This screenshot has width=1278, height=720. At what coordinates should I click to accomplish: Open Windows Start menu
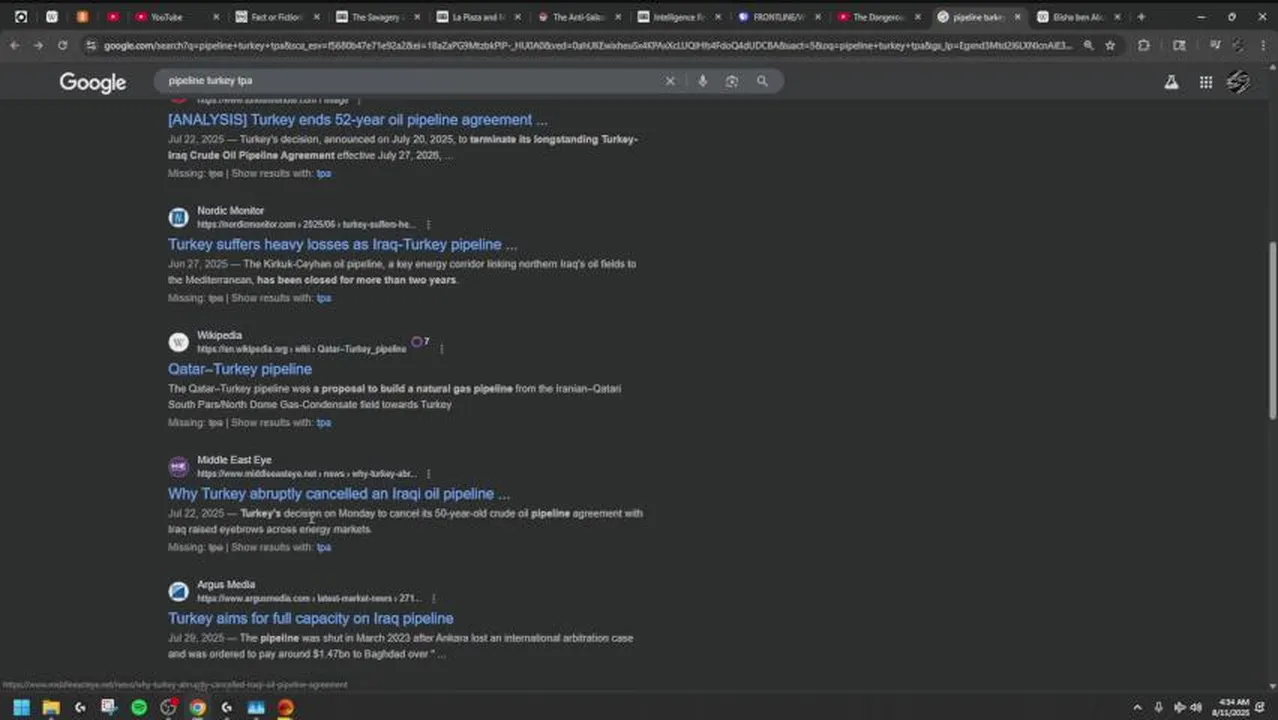pos(21,707)
